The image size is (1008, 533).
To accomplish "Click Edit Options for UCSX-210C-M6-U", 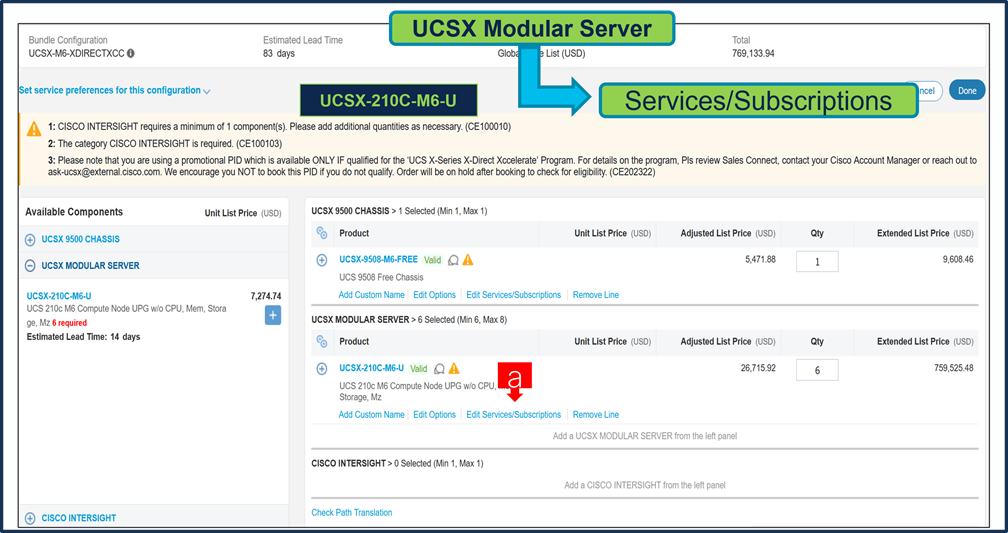I will click(435, 415).
